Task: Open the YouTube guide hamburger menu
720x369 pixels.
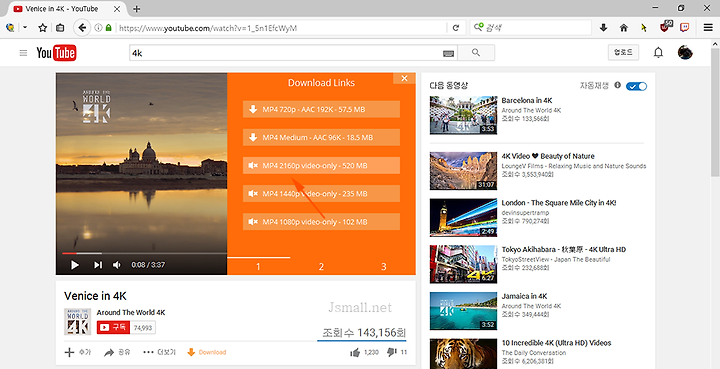Action: click(23, 53)
